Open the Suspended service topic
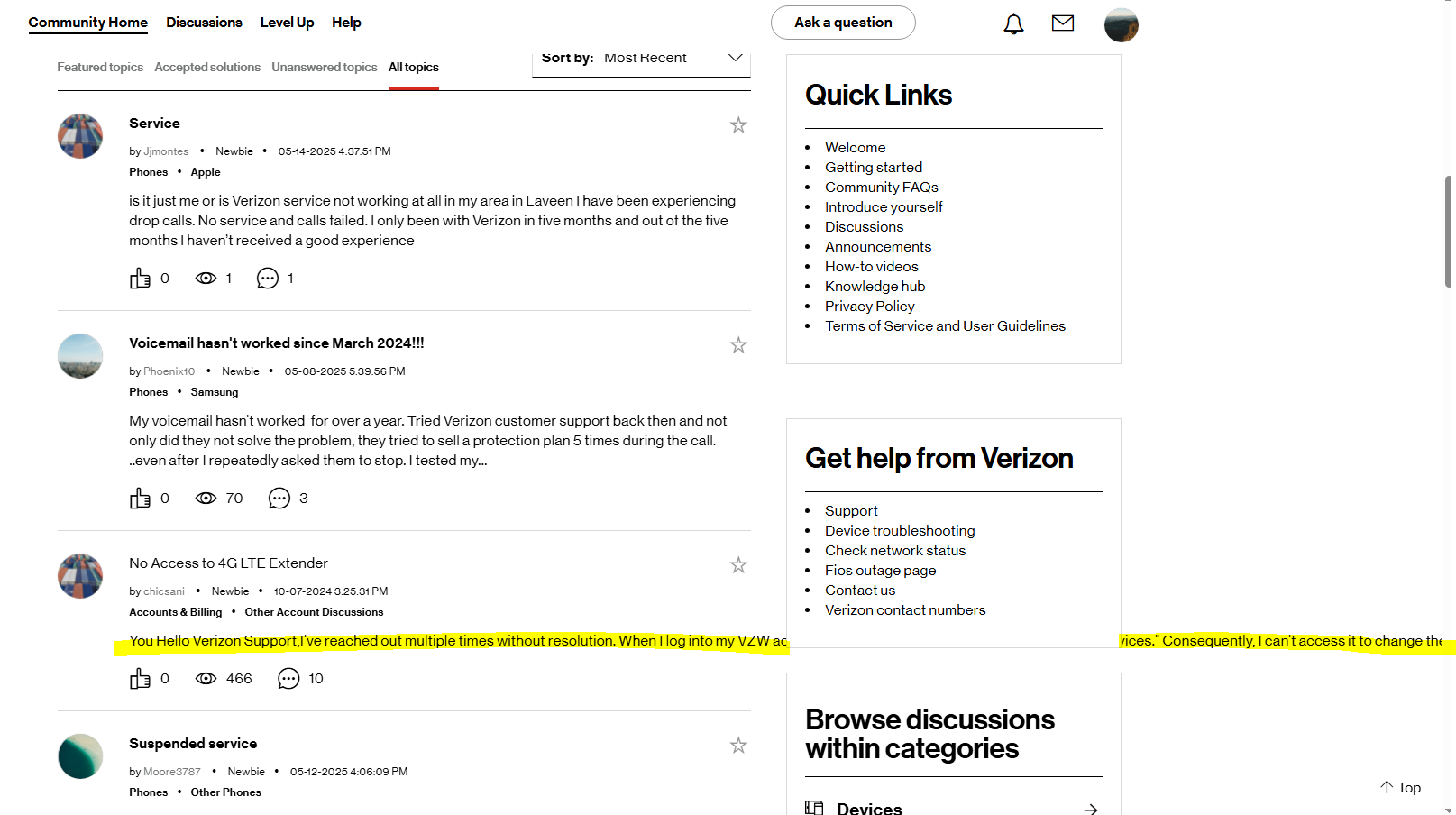 (x=193, y=744)
